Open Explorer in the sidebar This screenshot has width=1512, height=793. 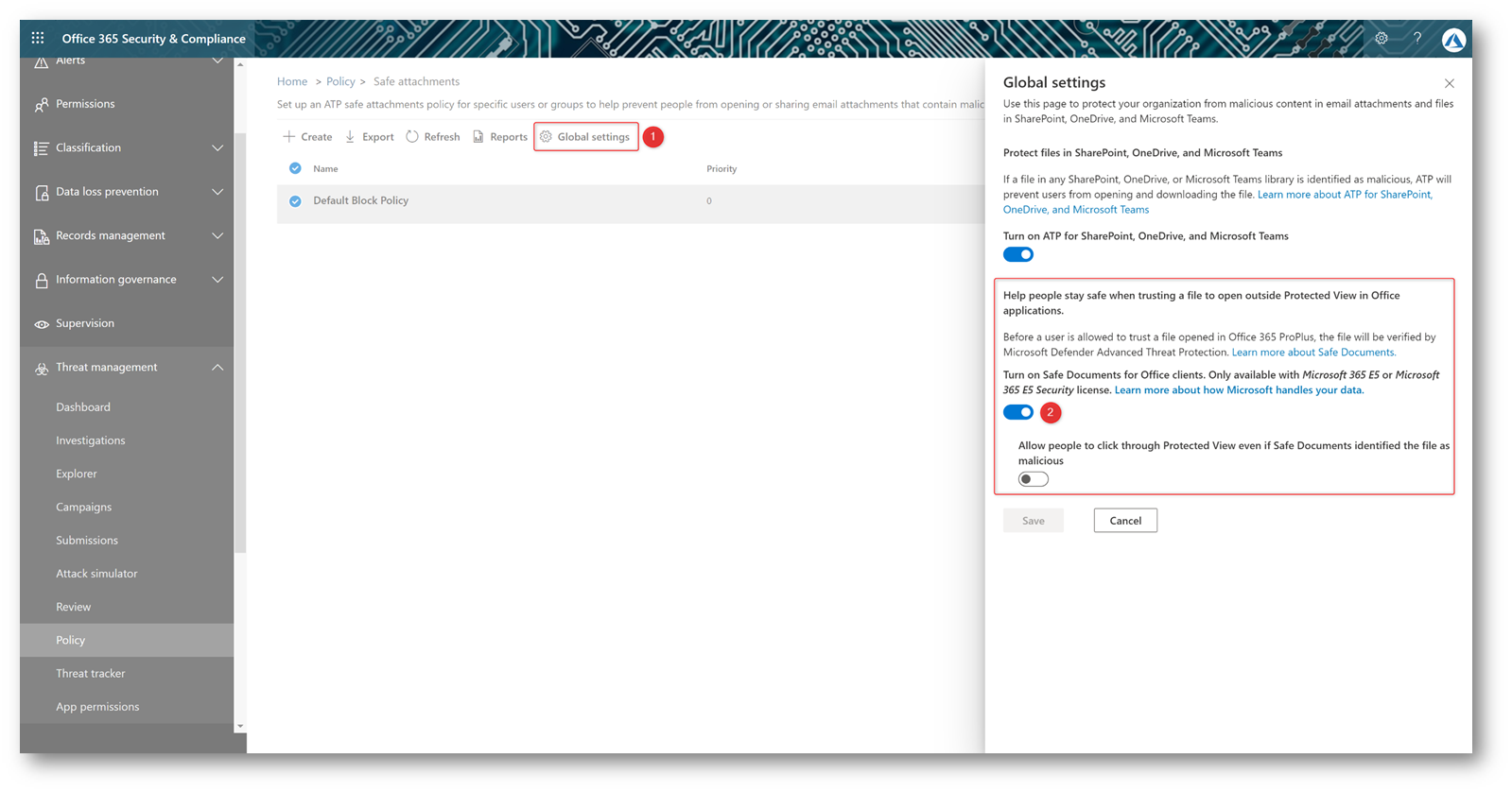[77, 474]
